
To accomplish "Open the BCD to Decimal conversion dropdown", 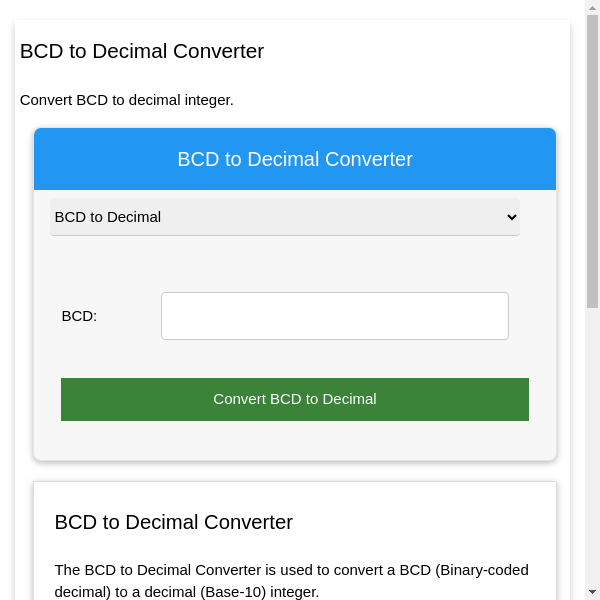I will click(x=285, y=217).
